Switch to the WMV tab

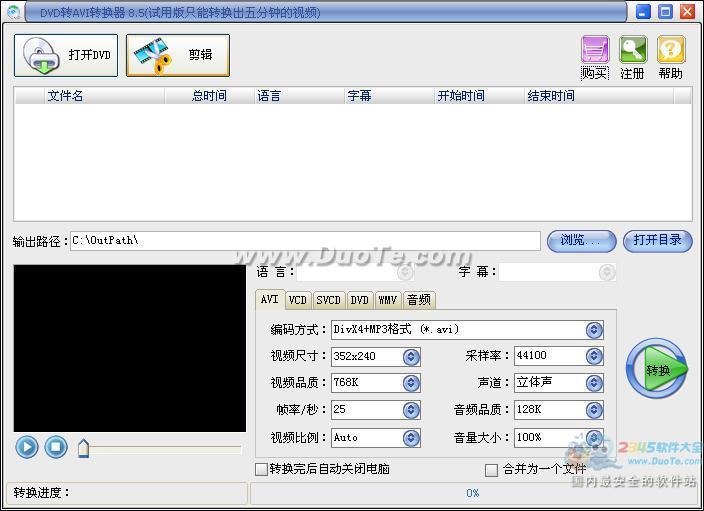coord(387,300)
